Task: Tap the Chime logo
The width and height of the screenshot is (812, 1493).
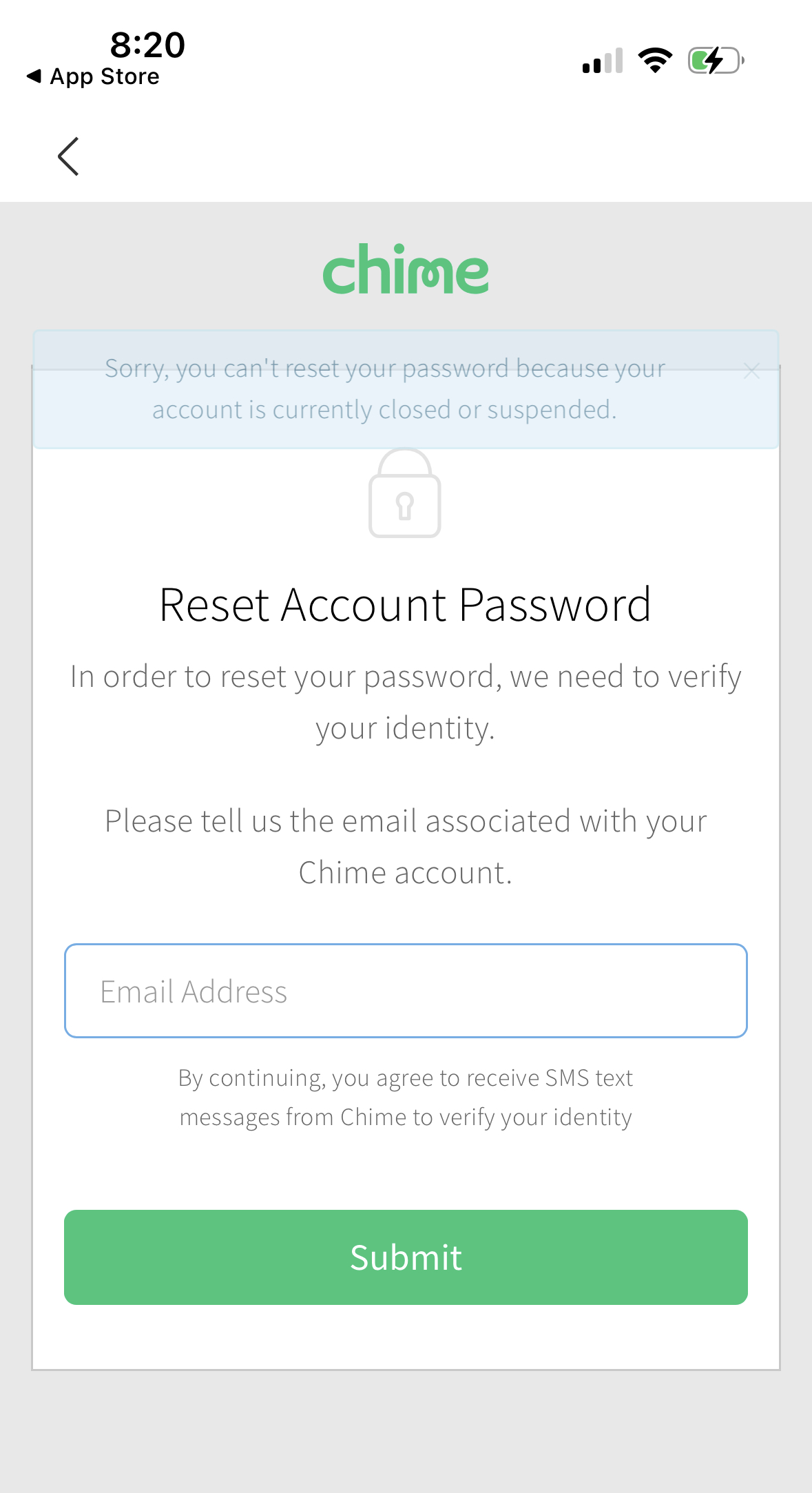Action: (406, 269)
